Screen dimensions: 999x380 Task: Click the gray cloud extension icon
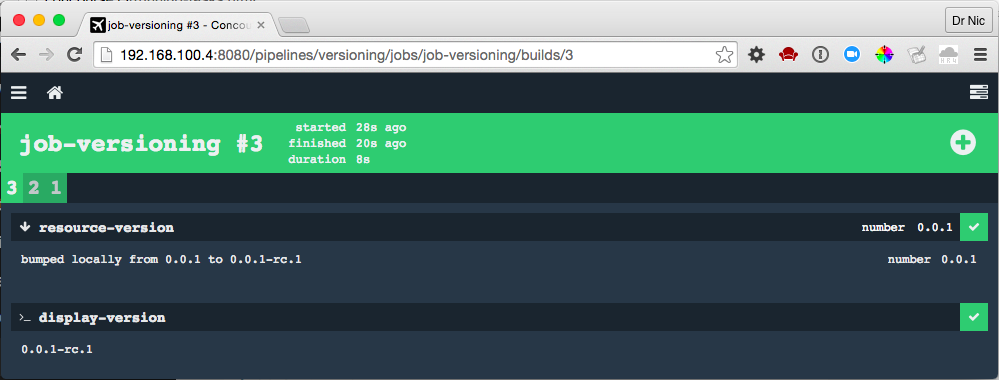949,55
